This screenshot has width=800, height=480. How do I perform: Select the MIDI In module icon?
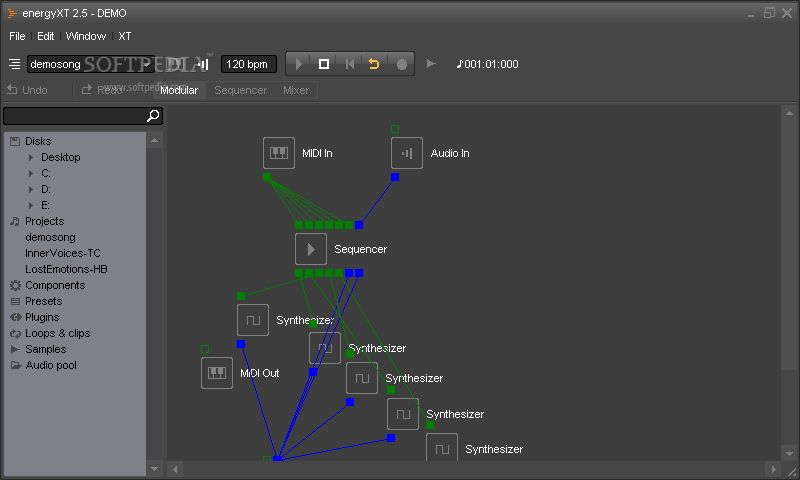(x=279, y=153)
